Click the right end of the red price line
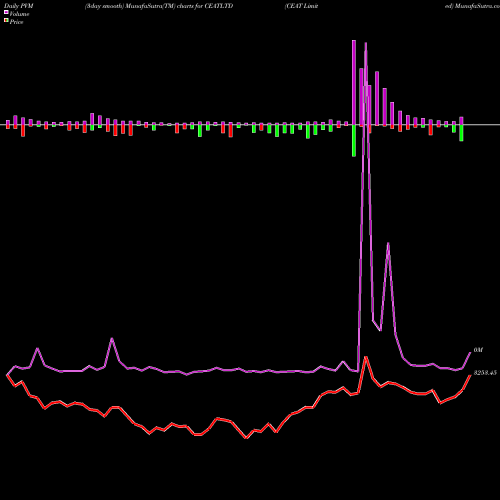 click(470, 375)
